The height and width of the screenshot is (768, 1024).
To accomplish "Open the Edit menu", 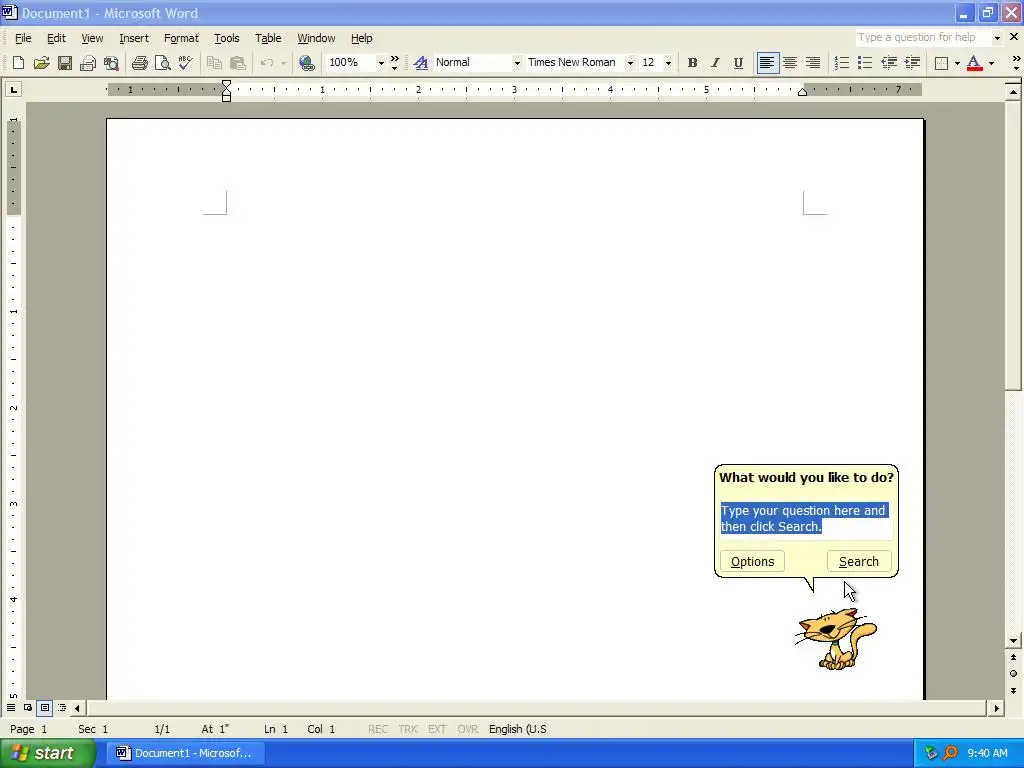I will coord(56,38).
